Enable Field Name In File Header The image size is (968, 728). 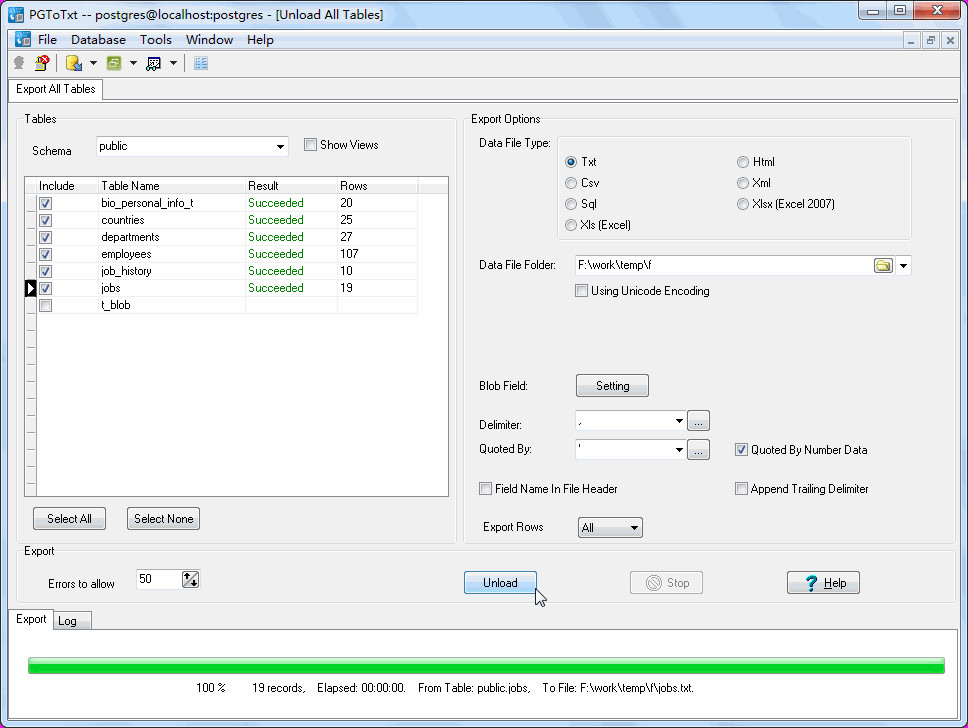(x=486, y=489)
